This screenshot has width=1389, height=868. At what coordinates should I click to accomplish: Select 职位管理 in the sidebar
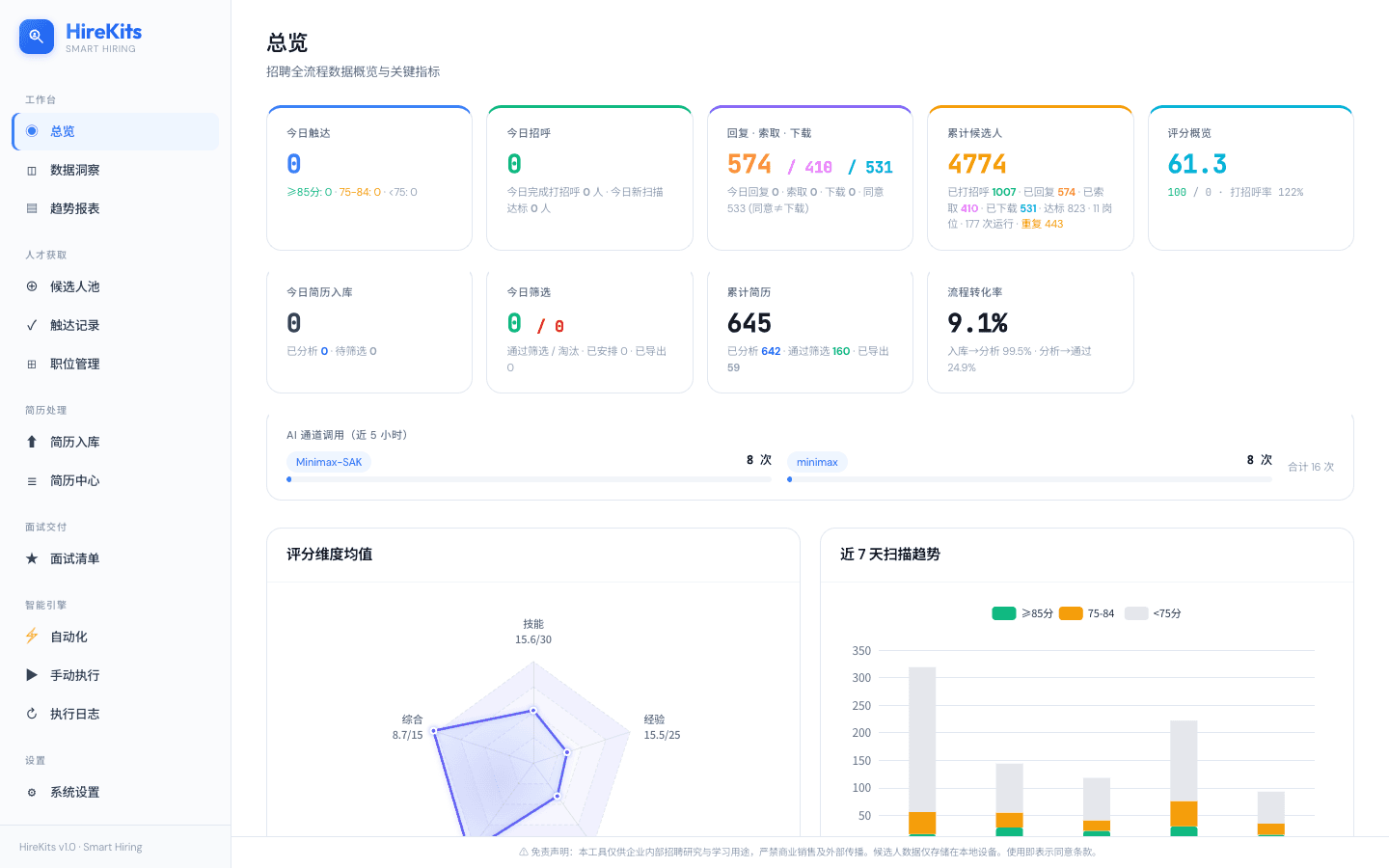(116, 364)
